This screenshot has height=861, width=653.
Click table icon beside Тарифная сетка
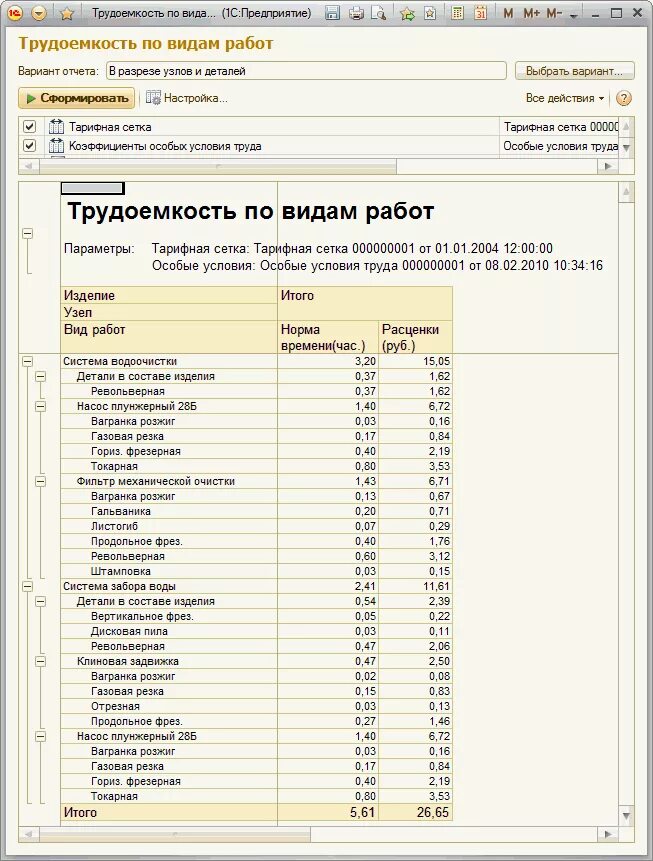pos(56,127)
